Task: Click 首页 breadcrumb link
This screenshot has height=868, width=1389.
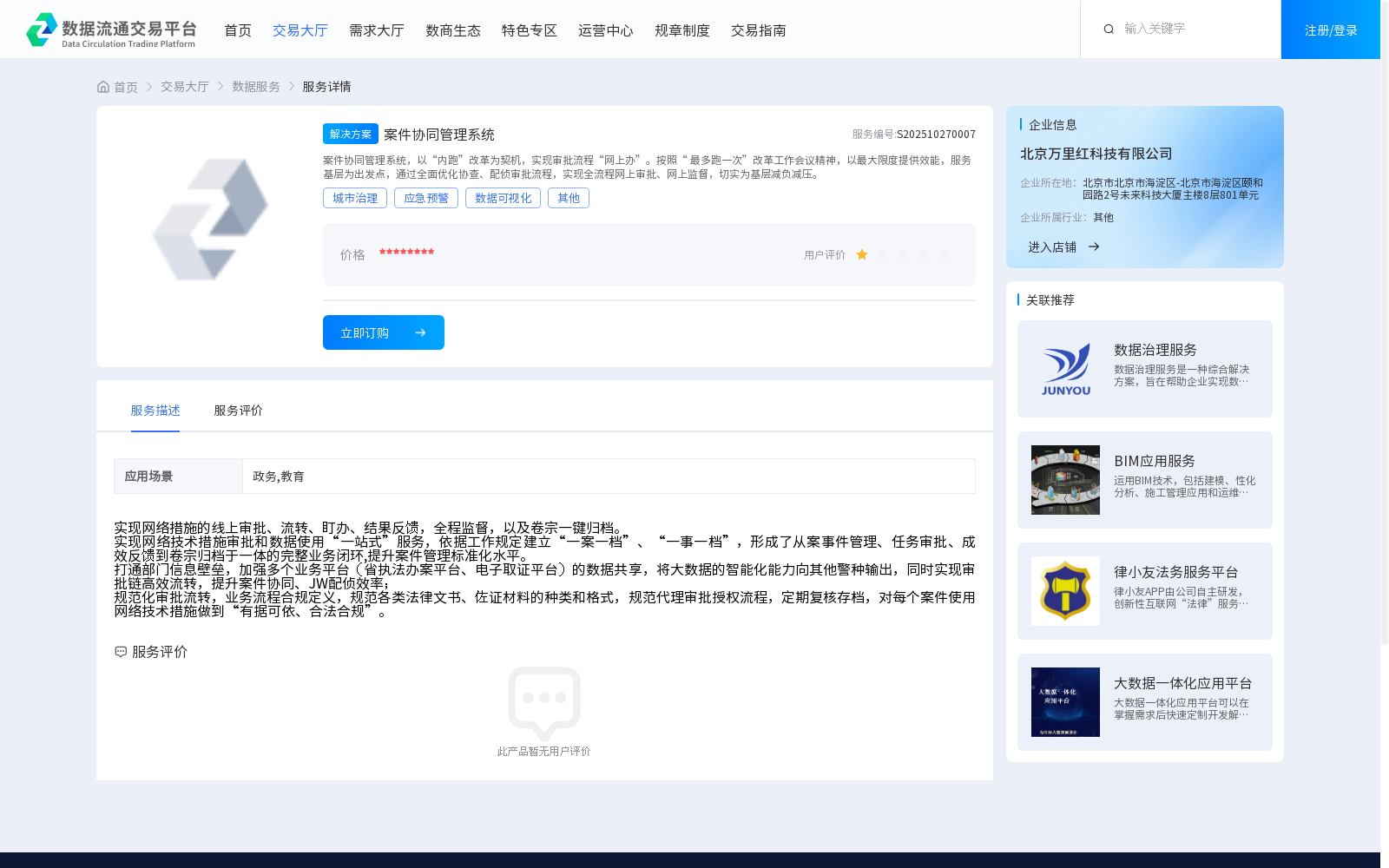Action: click(x=126, y=87)
